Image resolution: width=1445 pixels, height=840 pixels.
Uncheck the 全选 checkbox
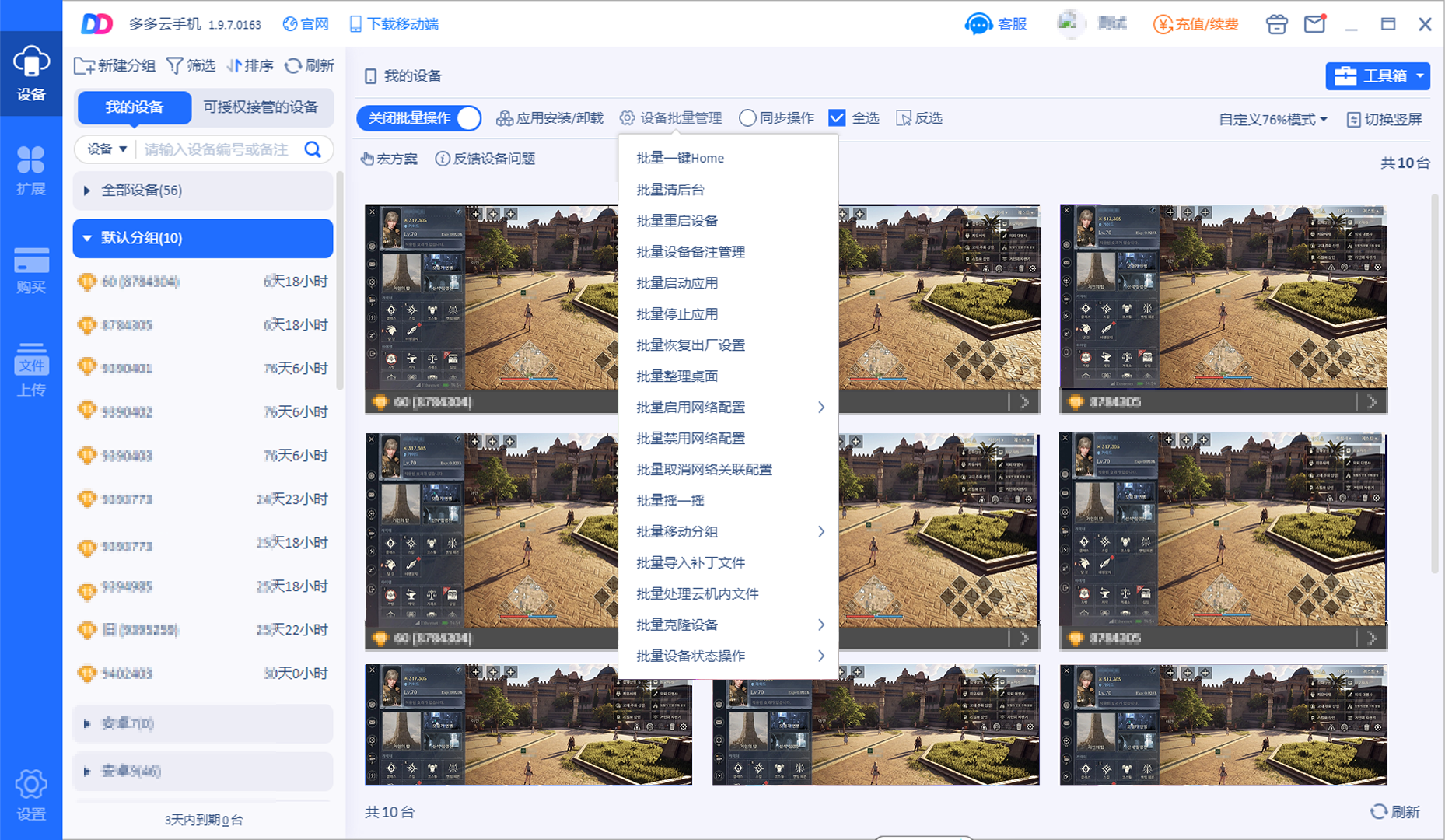coord(837,118)
